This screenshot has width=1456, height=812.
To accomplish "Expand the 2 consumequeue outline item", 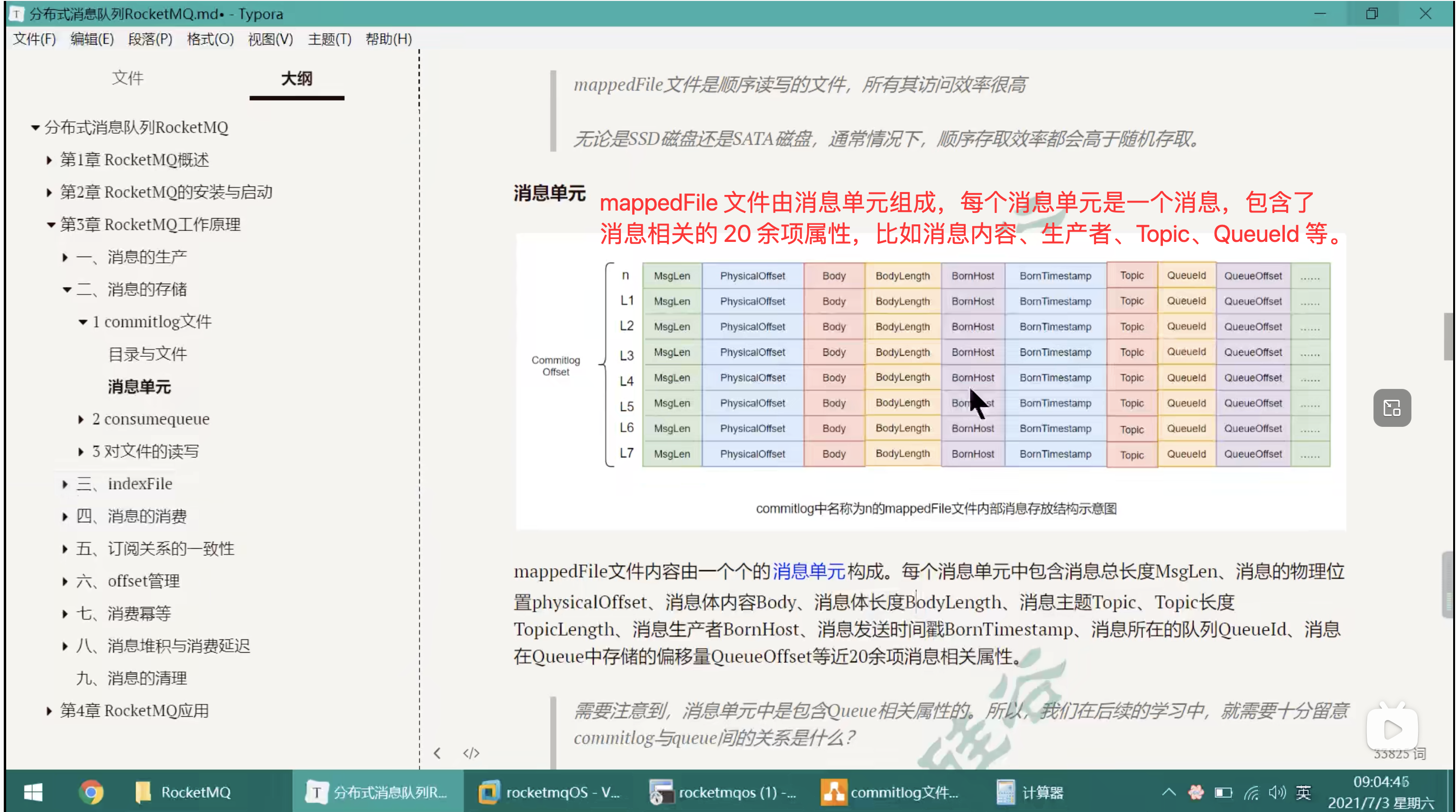I will pyautogui.click(x=81, y=419).
